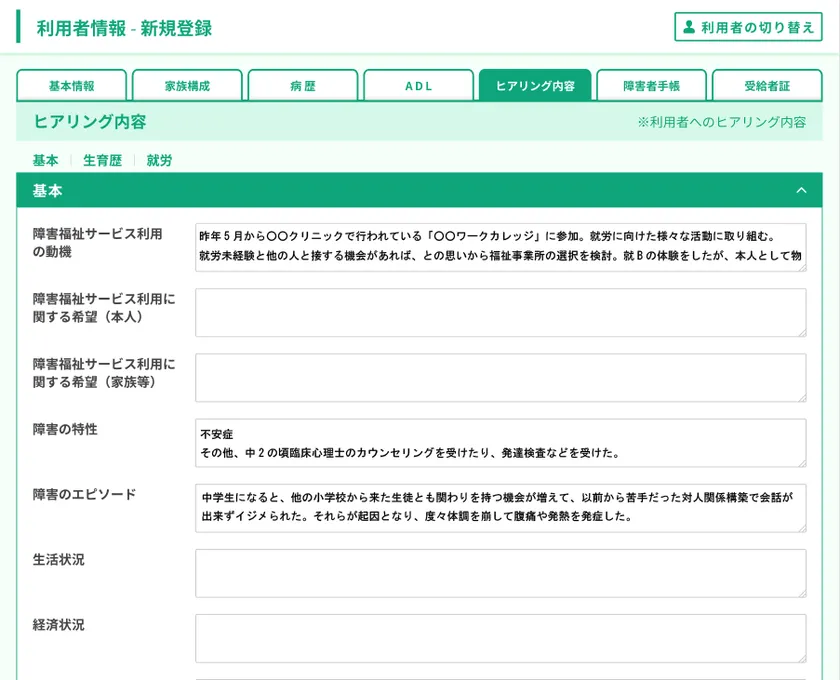Switch to the 受給者証 tab
This screenshot has height=680, width=840.
(767, 86)
